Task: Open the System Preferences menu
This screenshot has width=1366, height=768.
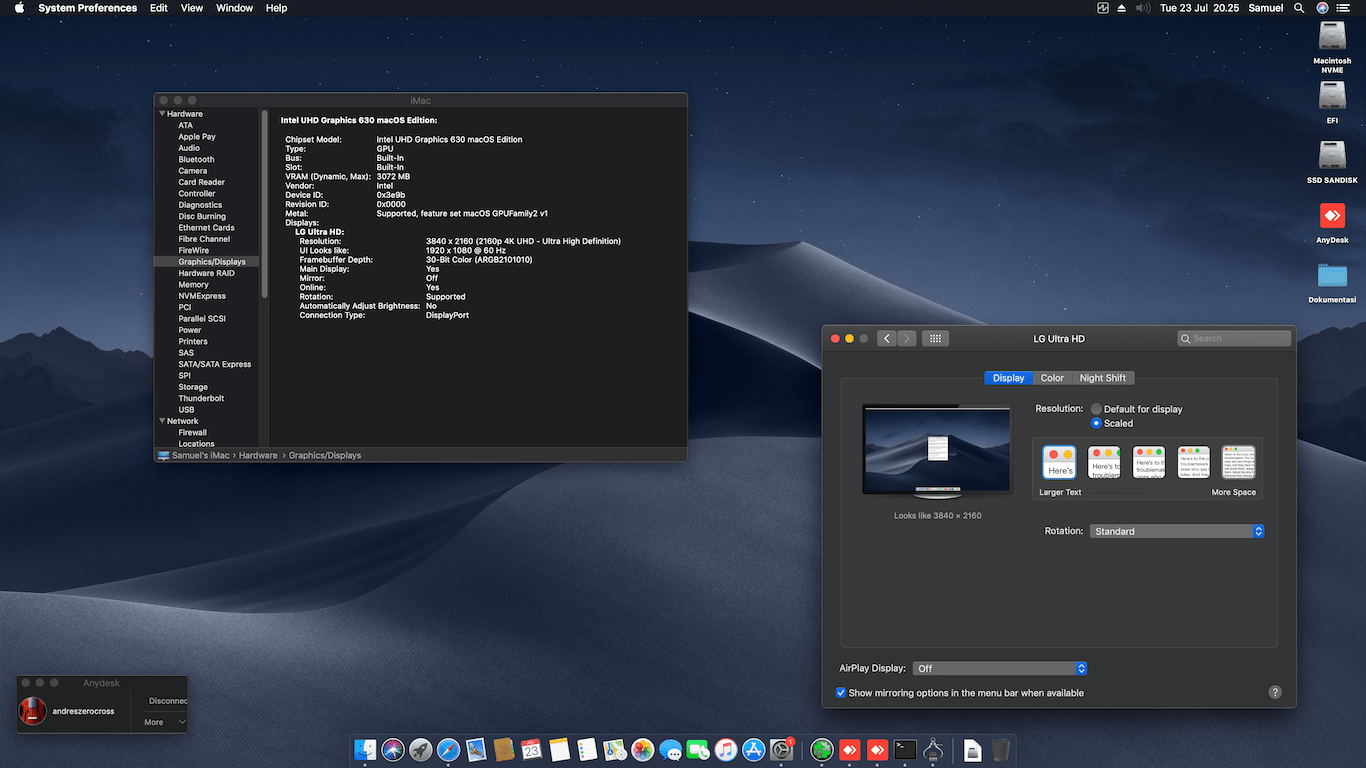Action: (x=88, y=8)
